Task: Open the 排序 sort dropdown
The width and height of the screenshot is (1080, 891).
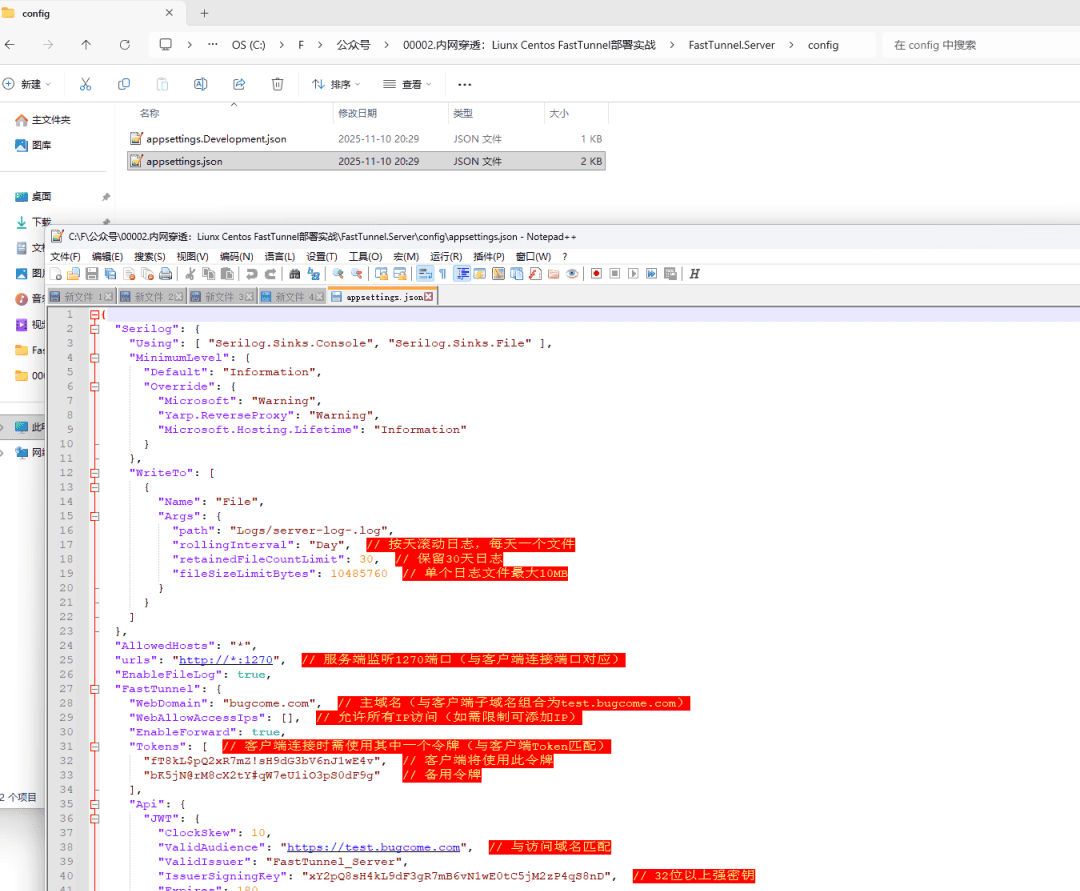Action: (x=336, y=84)
